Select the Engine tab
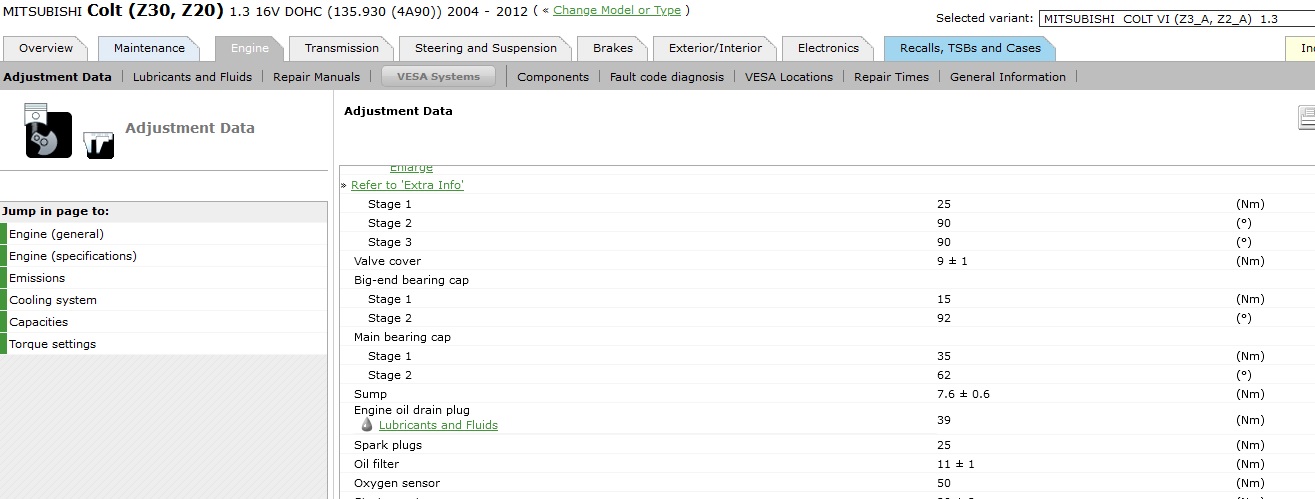The image size is (1315, 499). coord(250,48)
